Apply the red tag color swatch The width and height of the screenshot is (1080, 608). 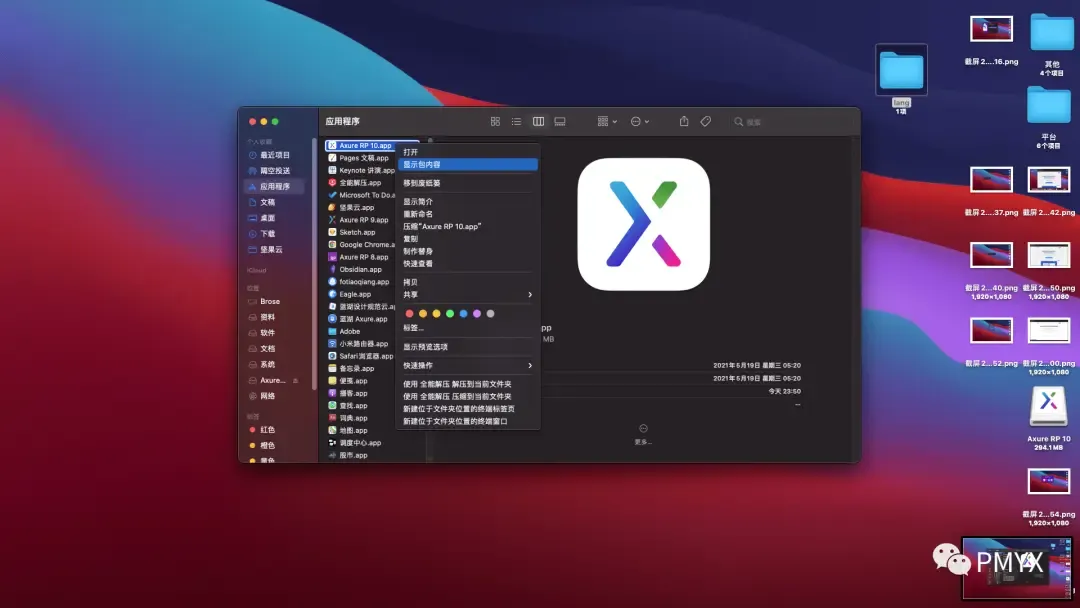(409, 312)
